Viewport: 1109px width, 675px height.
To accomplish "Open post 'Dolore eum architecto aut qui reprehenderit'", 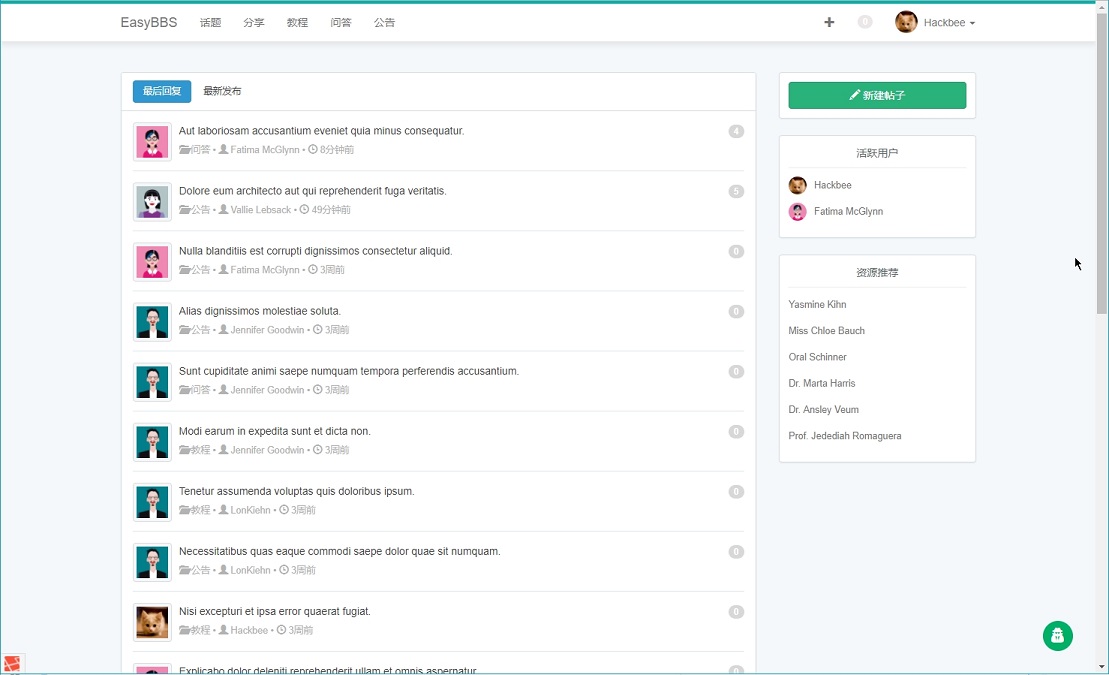I will (313, 191).
